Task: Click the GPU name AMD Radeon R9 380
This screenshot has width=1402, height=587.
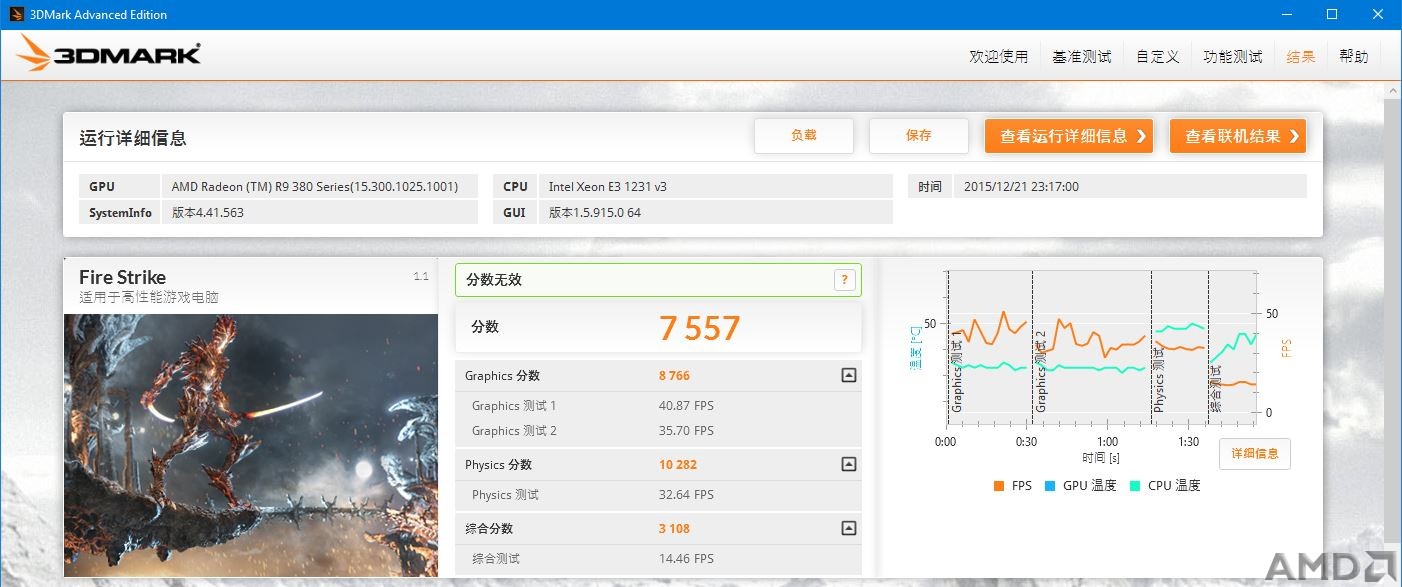Action: pyautogui.click(x=315, y=187)
